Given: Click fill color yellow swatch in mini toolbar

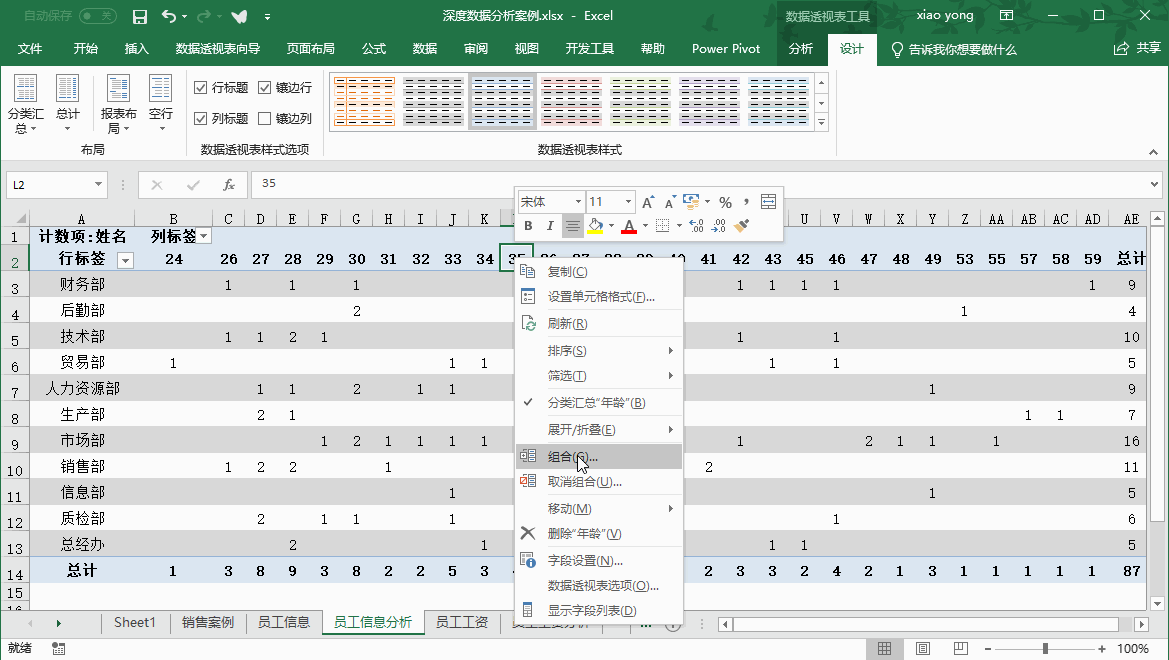Looking at the screenshot, I should 595,225.
